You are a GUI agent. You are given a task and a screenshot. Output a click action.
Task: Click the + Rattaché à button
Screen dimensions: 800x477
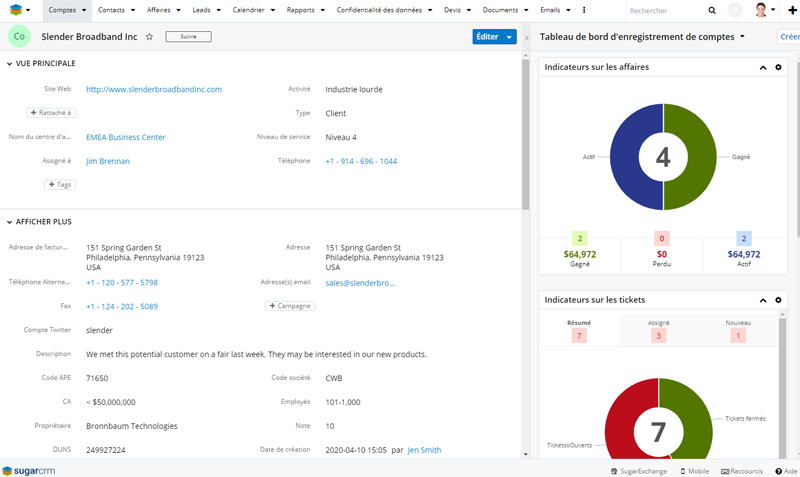[x=51, y=113]
